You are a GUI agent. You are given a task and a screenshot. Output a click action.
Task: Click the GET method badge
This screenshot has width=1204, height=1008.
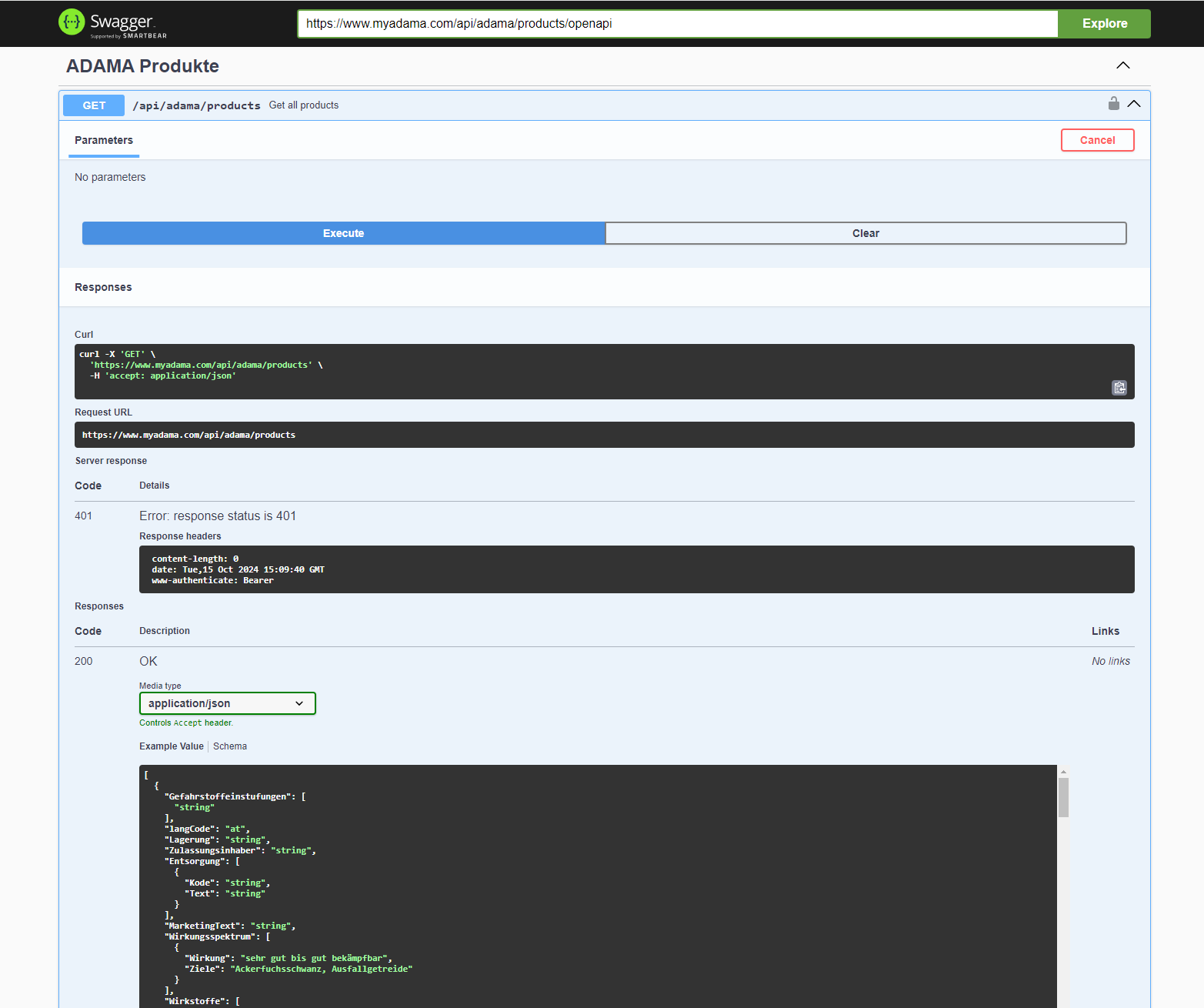[94, 105]
